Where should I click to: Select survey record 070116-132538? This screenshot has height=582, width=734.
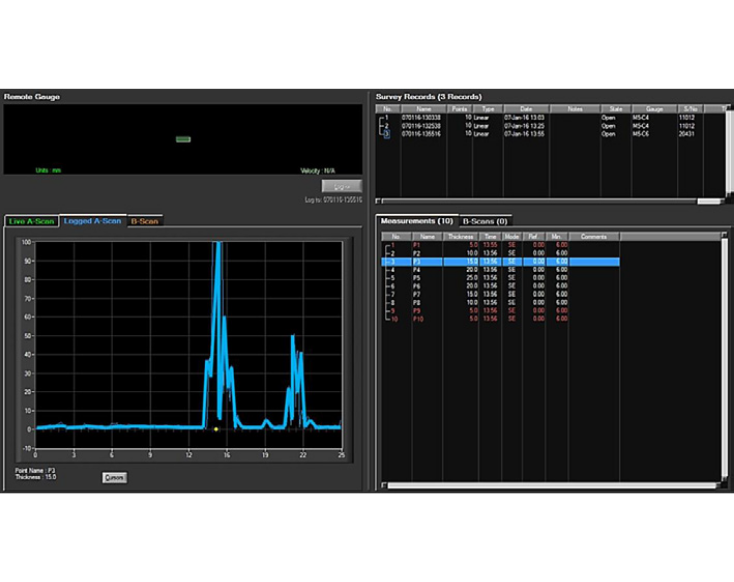tap(422, 125)
